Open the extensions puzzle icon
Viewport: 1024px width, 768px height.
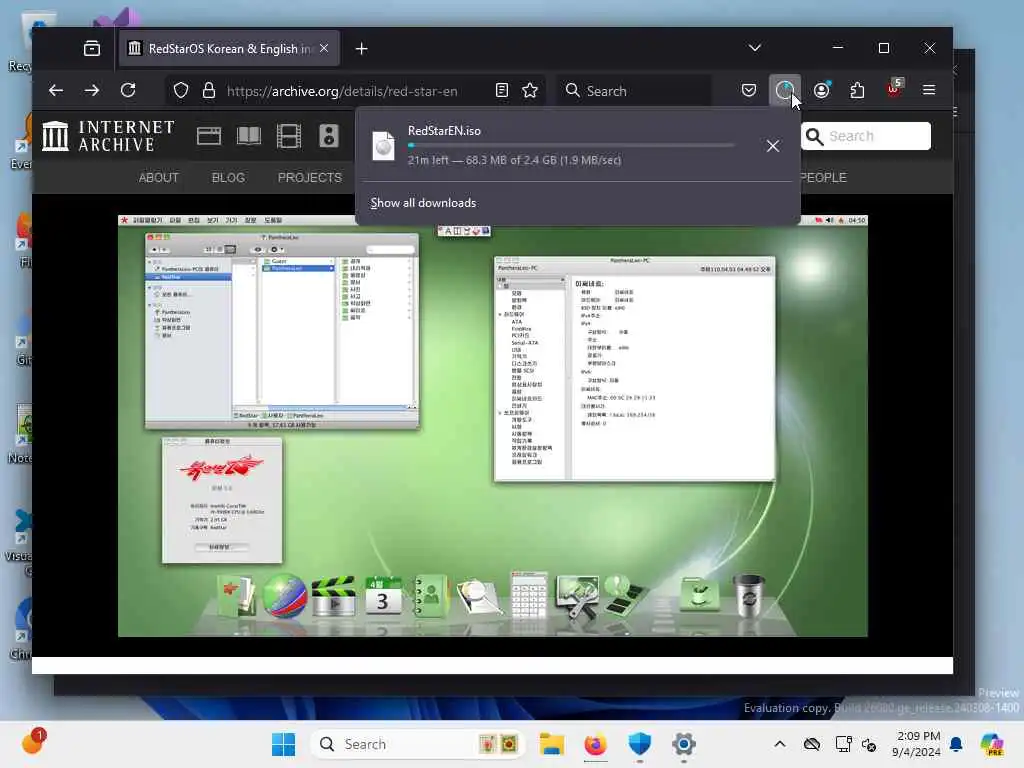(857, 90)
